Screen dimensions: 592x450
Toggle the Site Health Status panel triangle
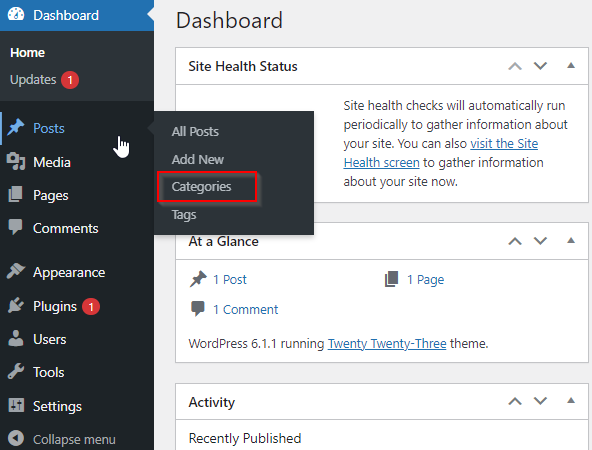pos(571,66)
